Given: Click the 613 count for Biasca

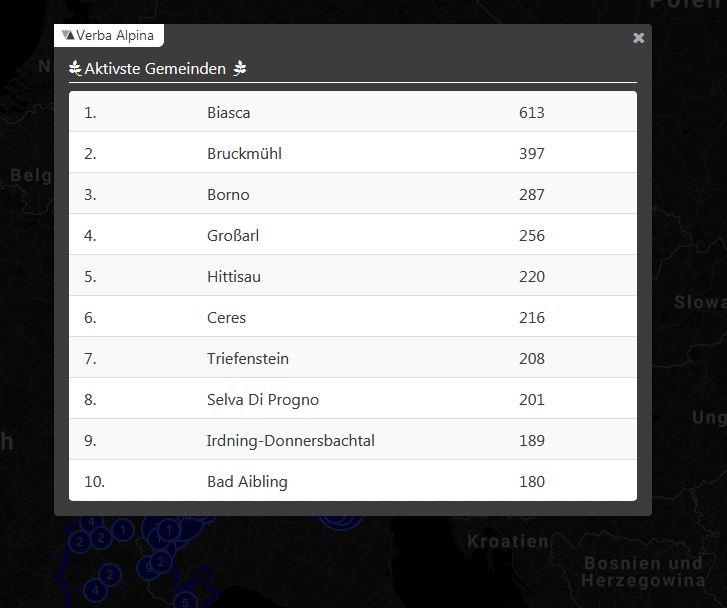Looking at the screenshot, I should 532,113.
